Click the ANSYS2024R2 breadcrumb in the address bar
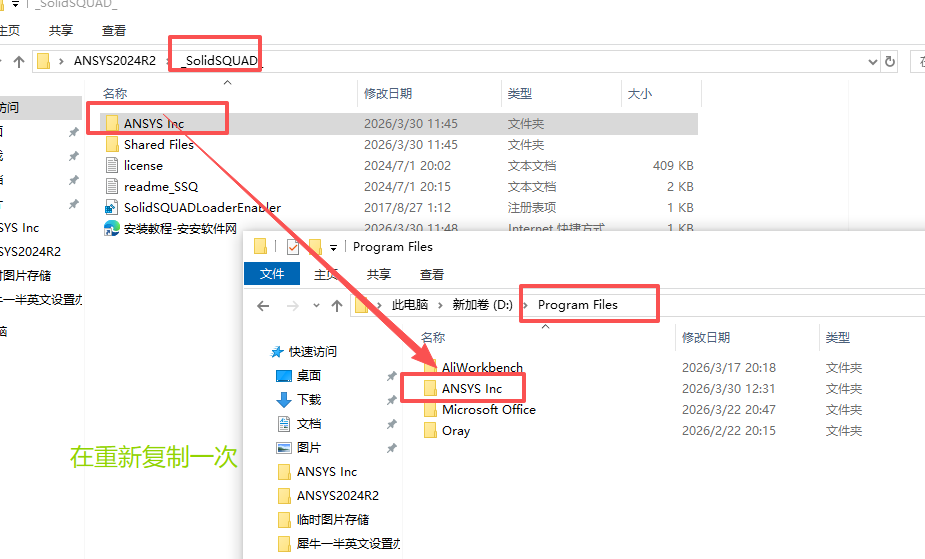The image size is (925, 559). [114, 61]
